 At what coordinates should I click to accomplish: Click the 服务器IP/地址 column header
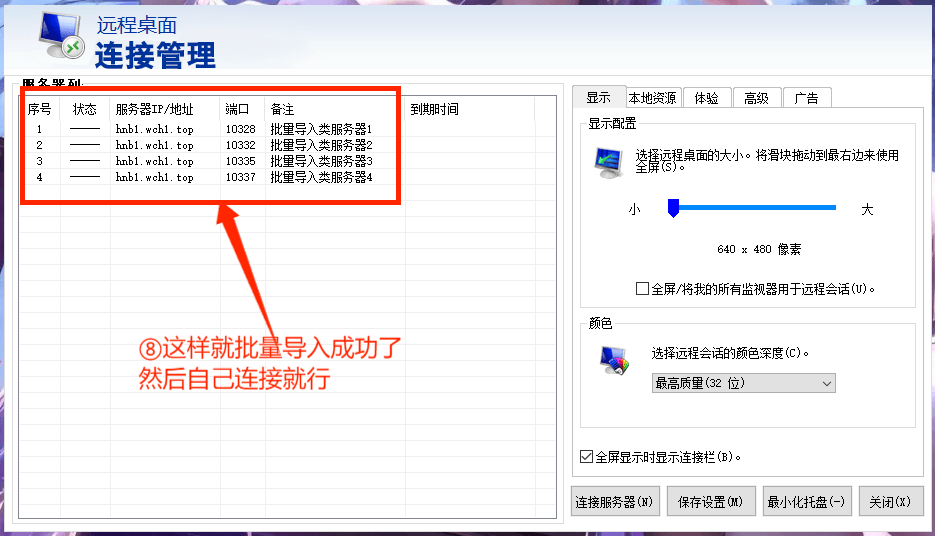(x=154, y=109)
